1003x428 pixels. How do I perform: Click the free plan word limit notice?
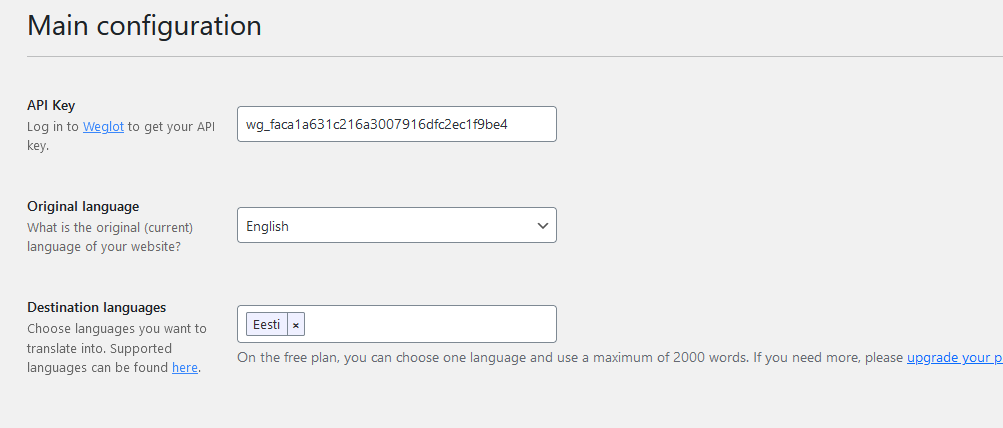571,358
